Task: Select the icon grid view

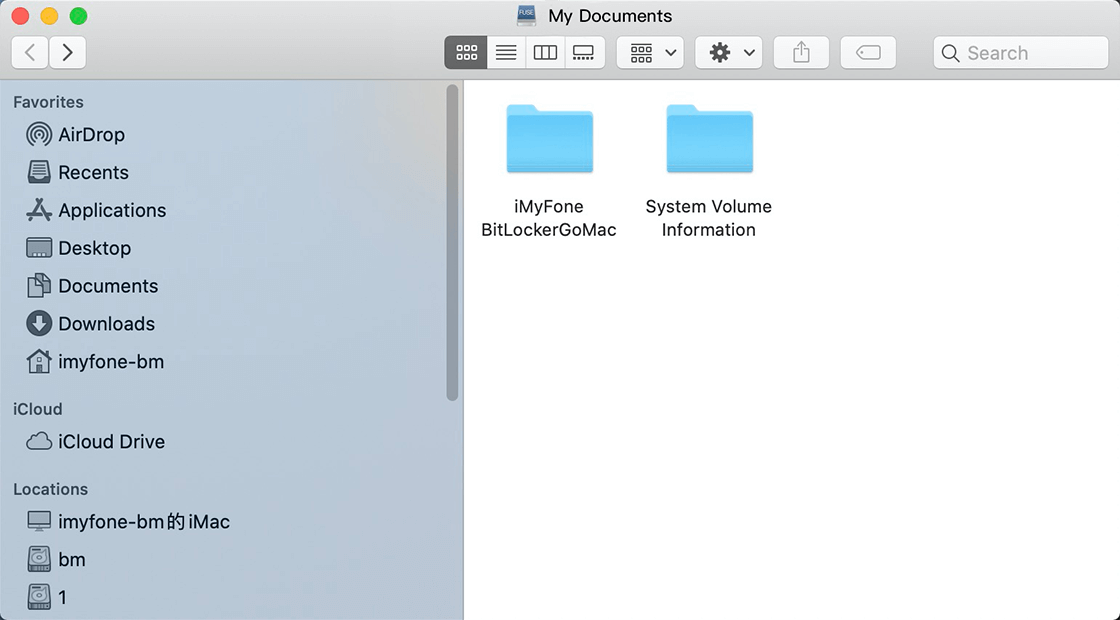Action: pyautogui.click(x=466, y=52)
